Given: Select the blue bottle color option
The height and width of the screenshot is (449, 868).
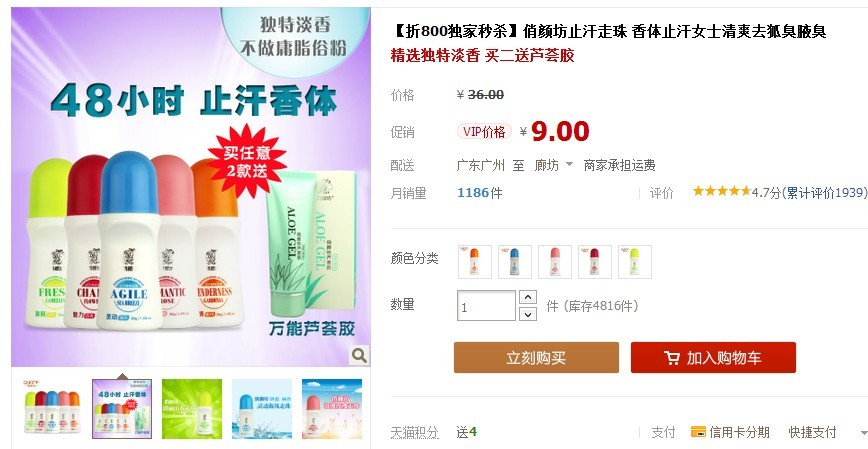Looking at the screenshot, I should coord(514,262).
